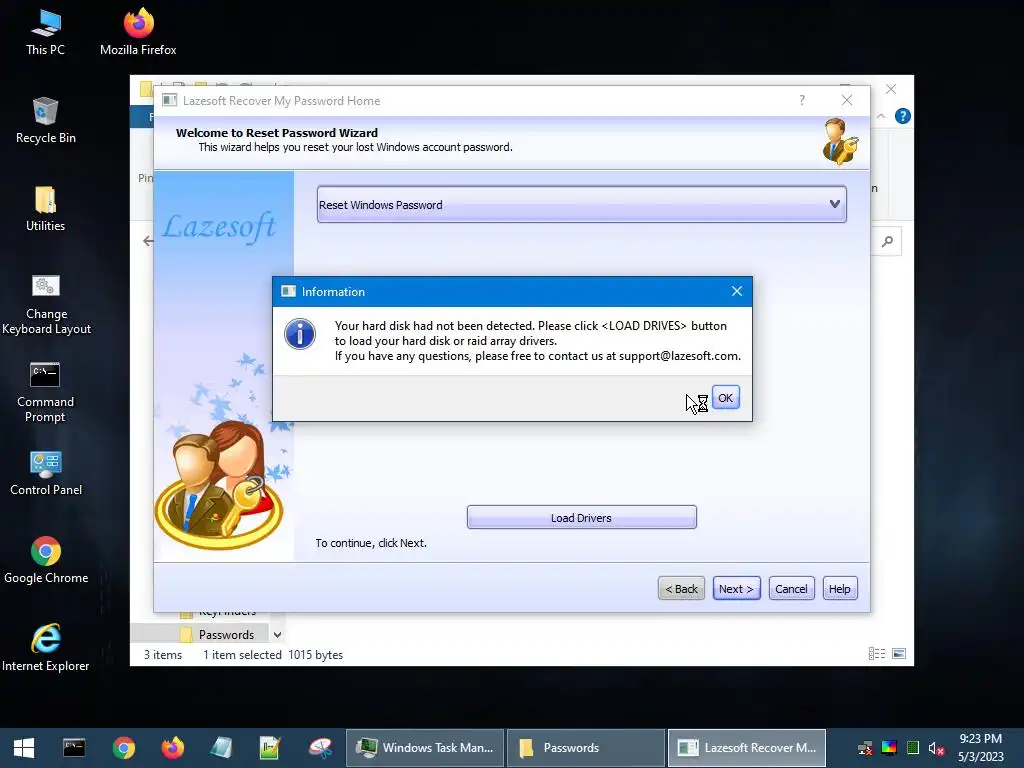Open the Reset Windows Password dropdown
This screenshot has width=1024, height=768.
tap(581, 204)
